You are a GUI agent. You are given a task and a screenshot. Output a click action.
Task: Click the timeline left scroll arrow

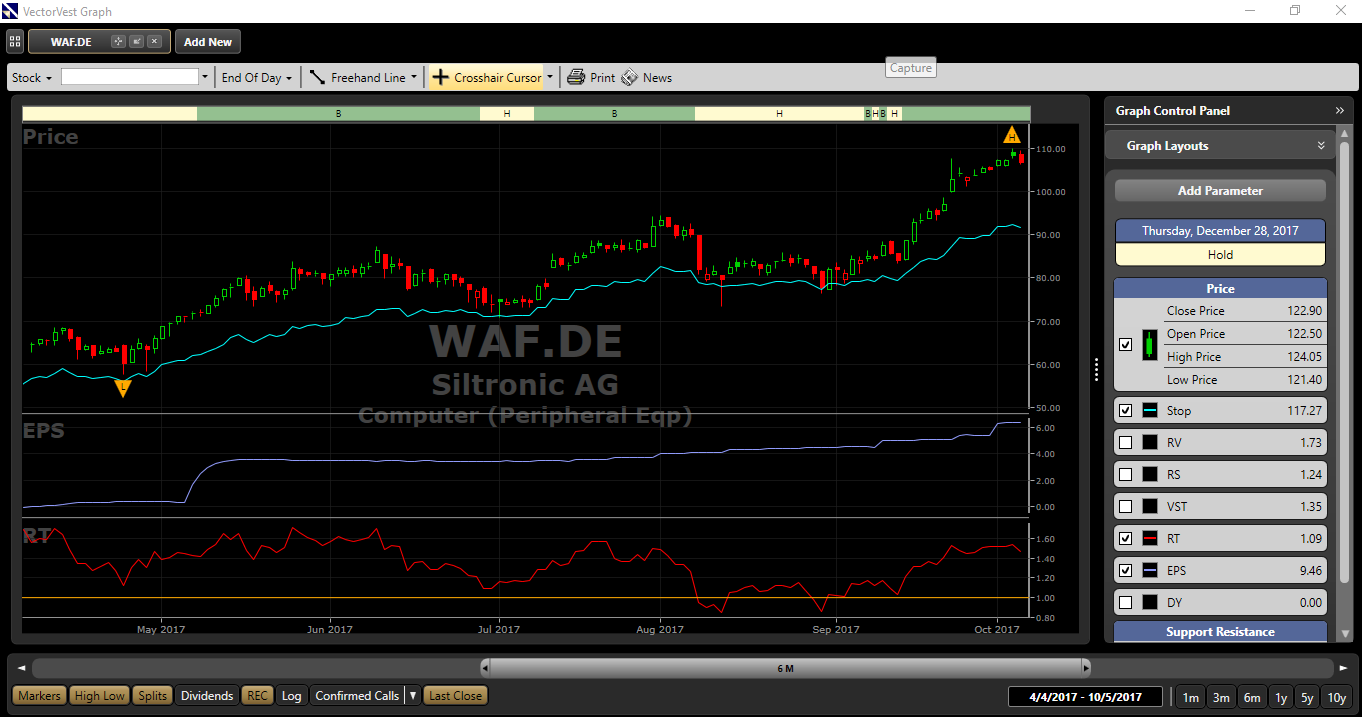[21, 667]
